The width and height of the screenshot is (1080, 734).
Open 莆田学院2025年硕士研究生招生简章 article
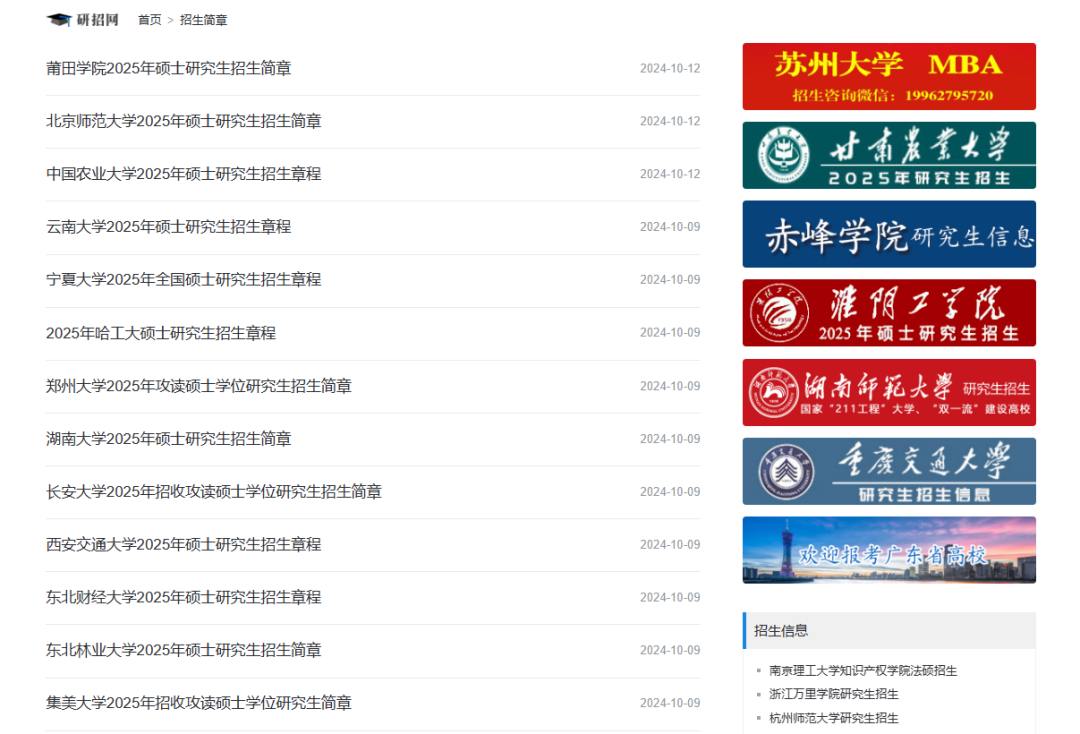[x=169, y=68]
